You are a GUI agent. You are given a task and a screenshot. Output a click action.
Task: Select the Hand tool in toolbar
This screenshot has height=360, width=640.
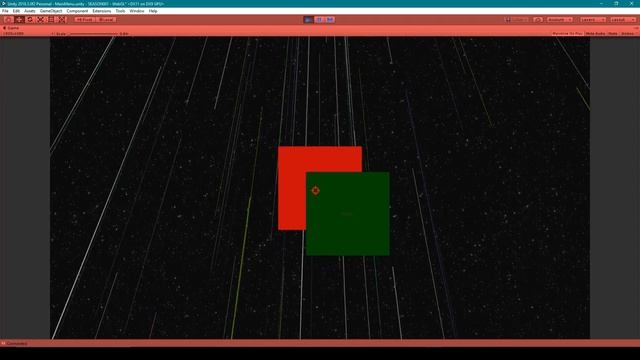tap(8, 20)
